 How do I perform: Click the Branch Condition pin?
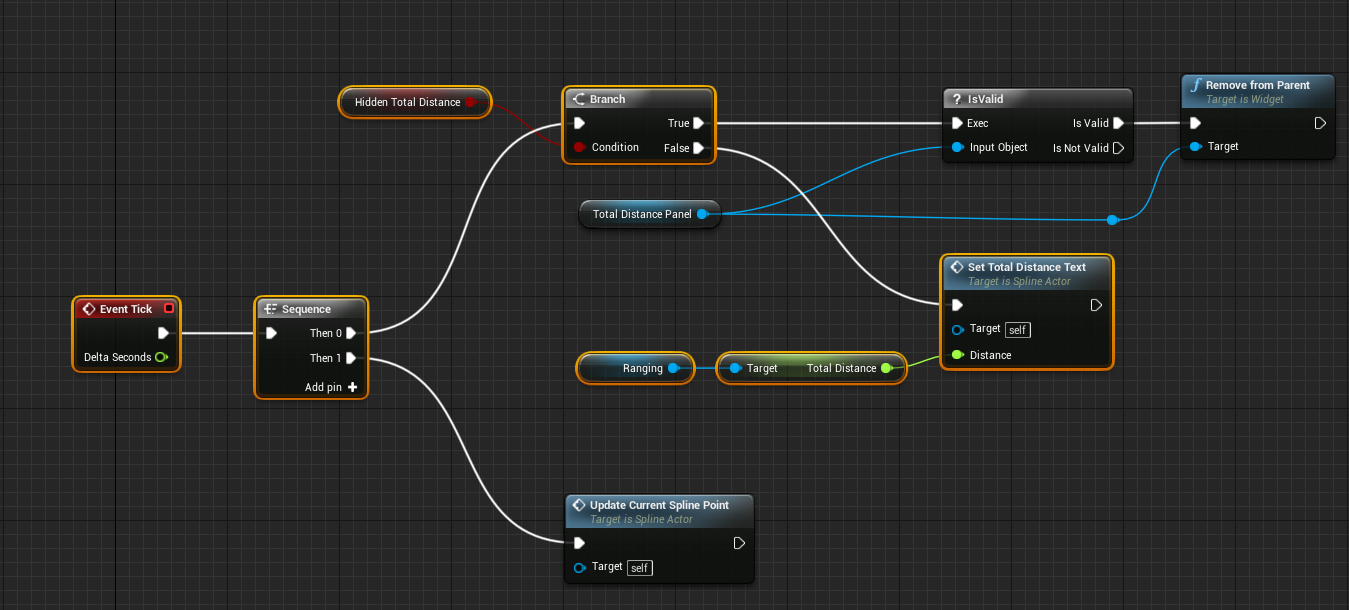click(579, 147)
